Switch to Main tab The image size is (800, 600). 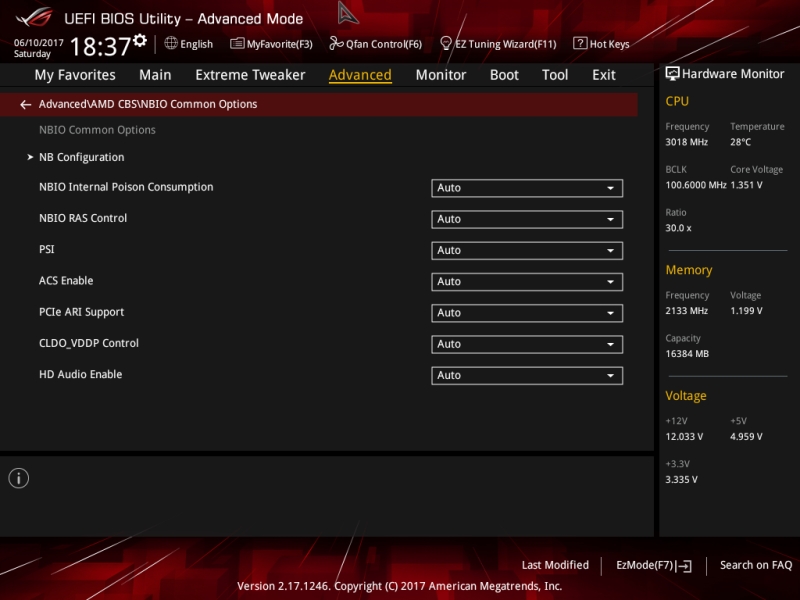pyautogui.click(x=155, y=75)
